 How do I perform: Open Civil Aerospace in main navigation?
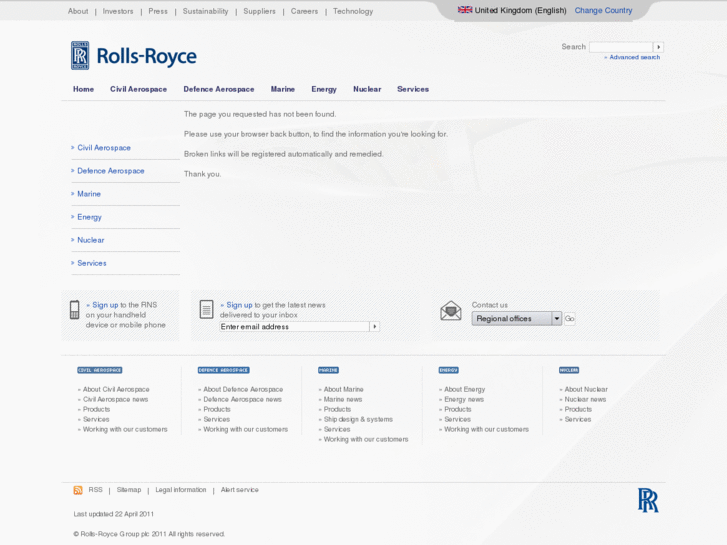[x=138, y=89]
